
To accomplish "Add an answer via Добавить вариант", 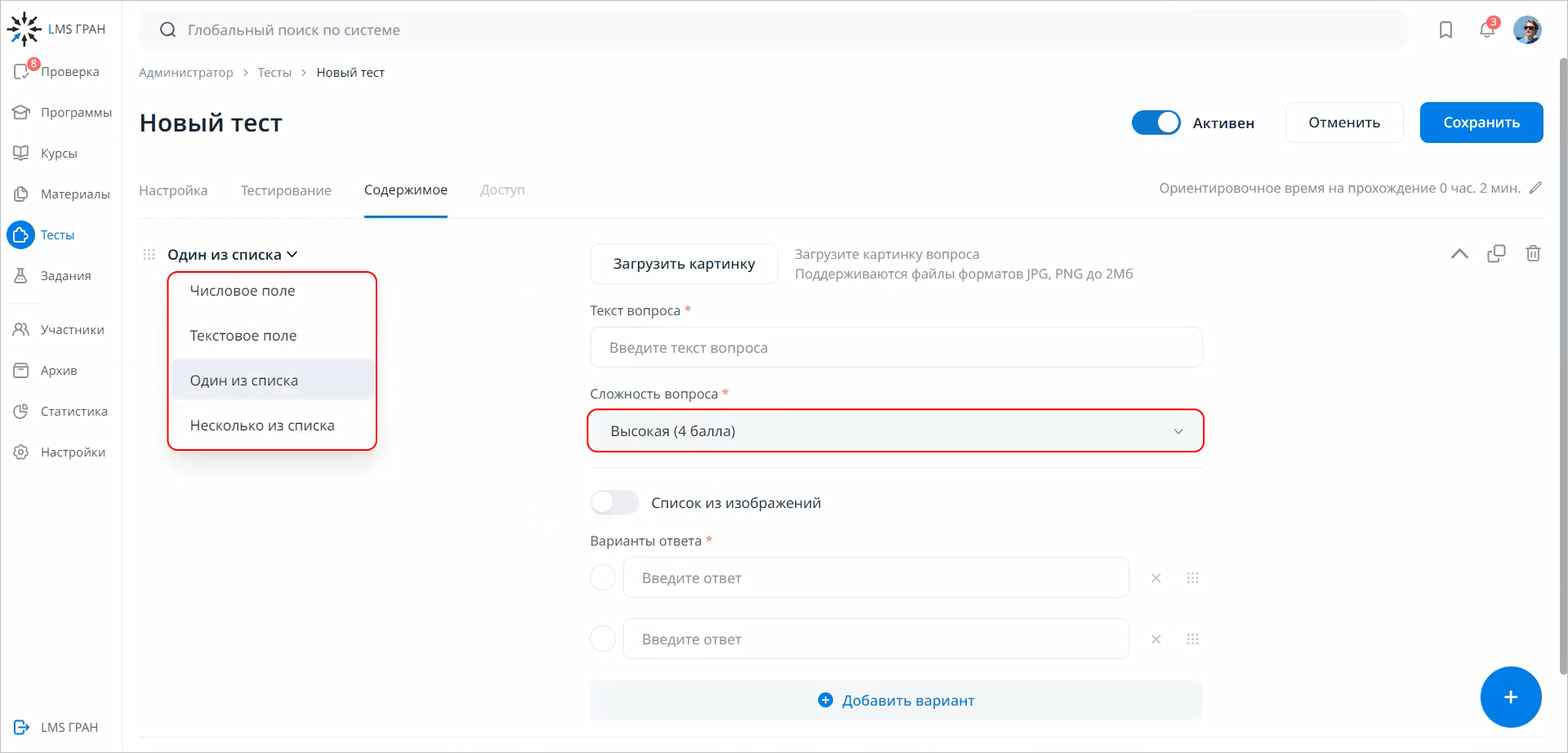I will tap(896, 700).
